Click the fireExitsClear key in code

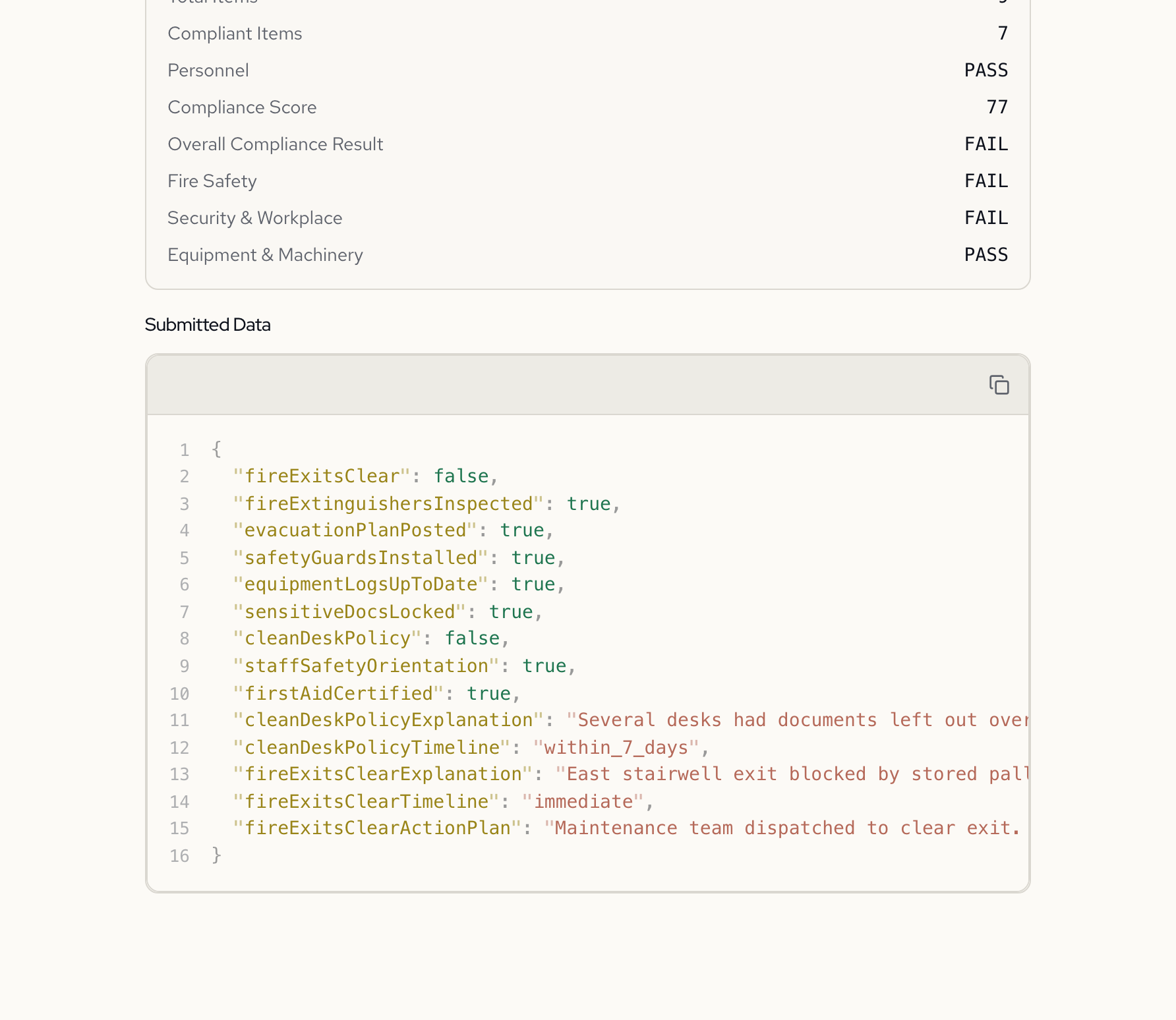tap(322, 476)
